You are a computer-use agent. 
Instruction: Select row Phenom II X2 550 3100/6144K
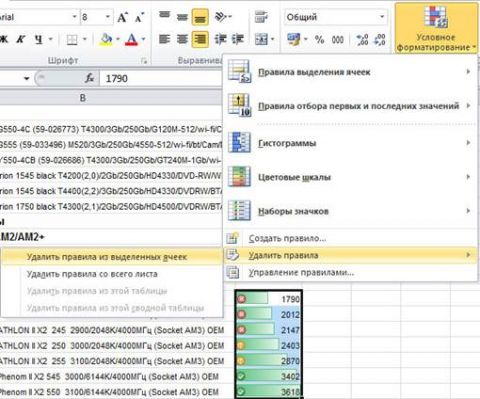tap(109, 392)
